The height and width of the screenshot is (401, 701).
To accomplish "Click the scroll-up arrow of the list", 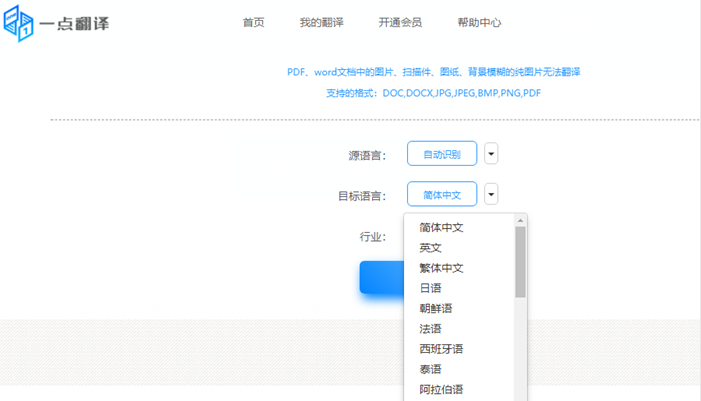I will pyautogui.click(x=520, y=220).
